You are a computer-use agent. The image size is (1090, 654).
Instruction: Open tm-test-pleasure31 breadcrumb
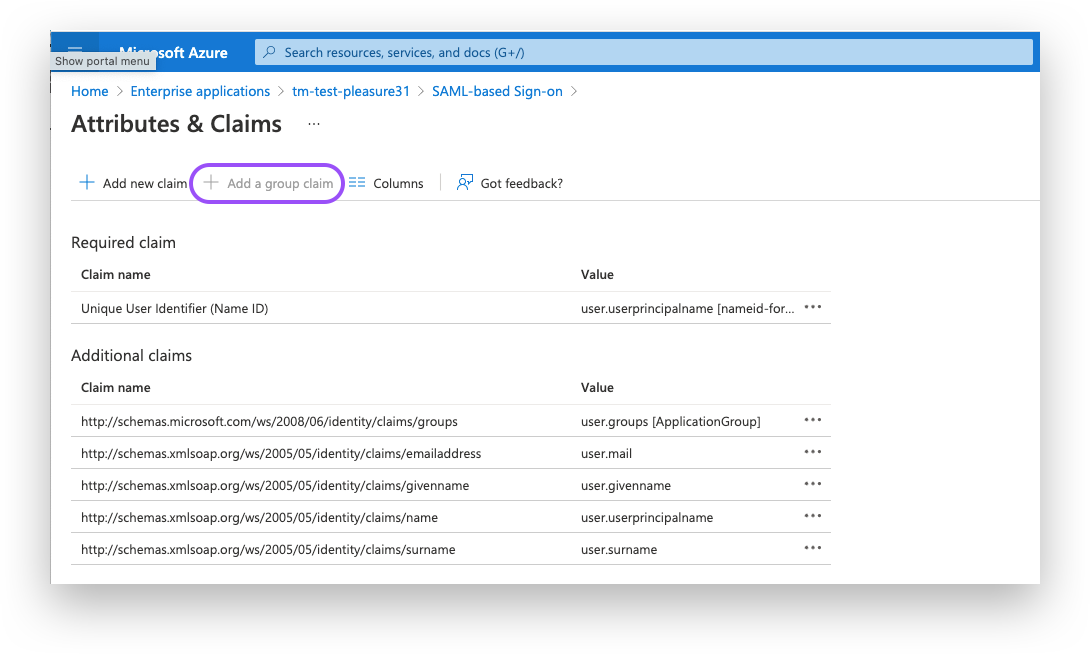pos(351,91)
